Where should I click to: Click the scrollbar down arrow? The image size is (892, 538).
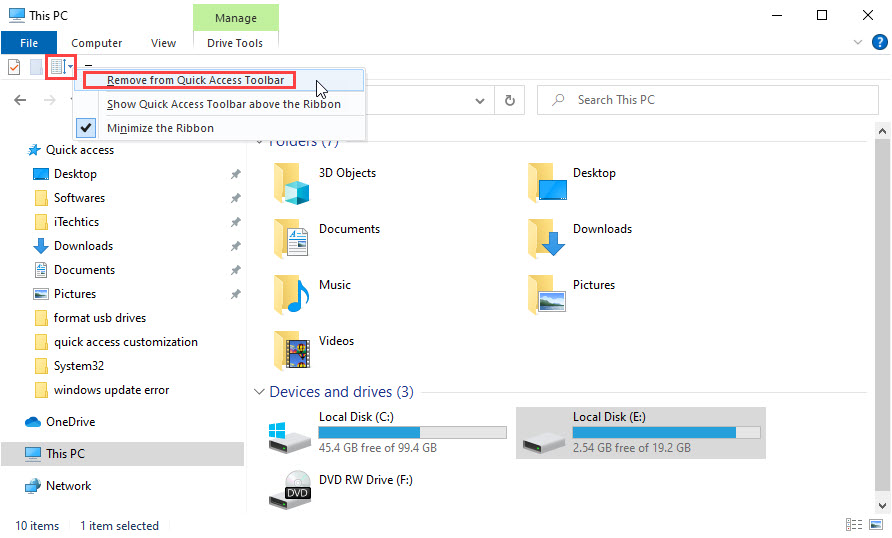coord(882,505)
